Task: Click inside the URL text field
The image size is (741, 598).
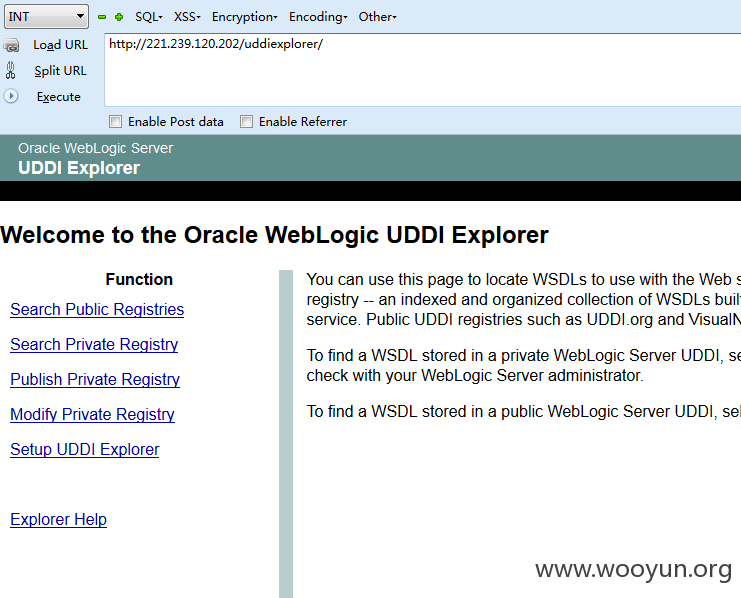Action: (422, 70)
